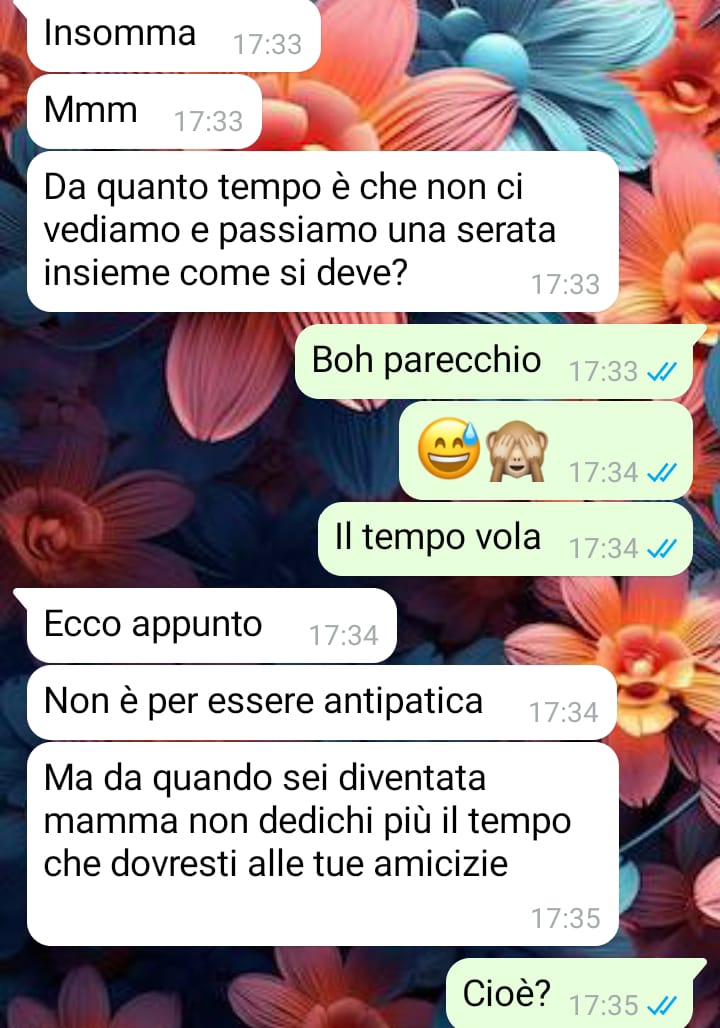Screen dimensions: 720x1028
Task: Tap the 17:35 timestamp under 'amicizie'
Action: pos(565,919)
